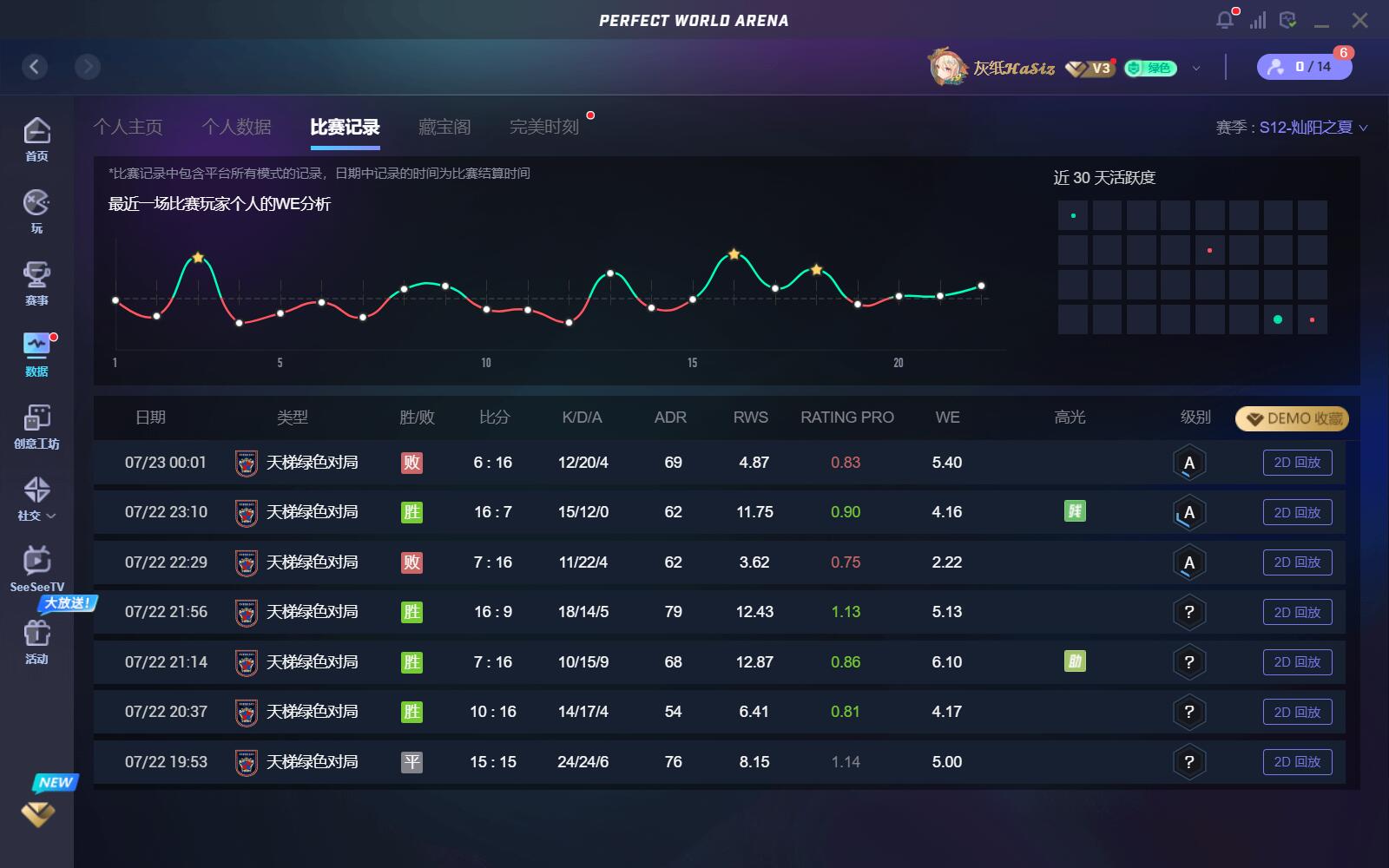The width and height of the screenshot is (1389, 868).
Task: Select match date 07/22 20:37
Action: click(166, 712)
